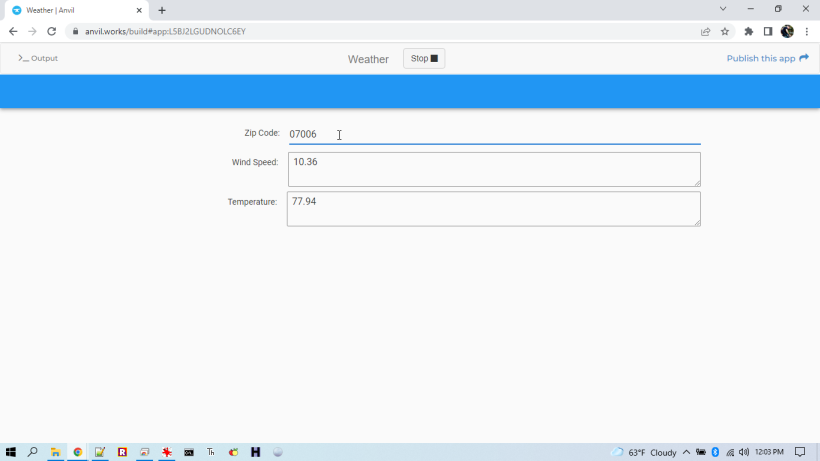Show hidden system tray icons
This screenshot has height=461, width=820.
click(x=686, y=452)
